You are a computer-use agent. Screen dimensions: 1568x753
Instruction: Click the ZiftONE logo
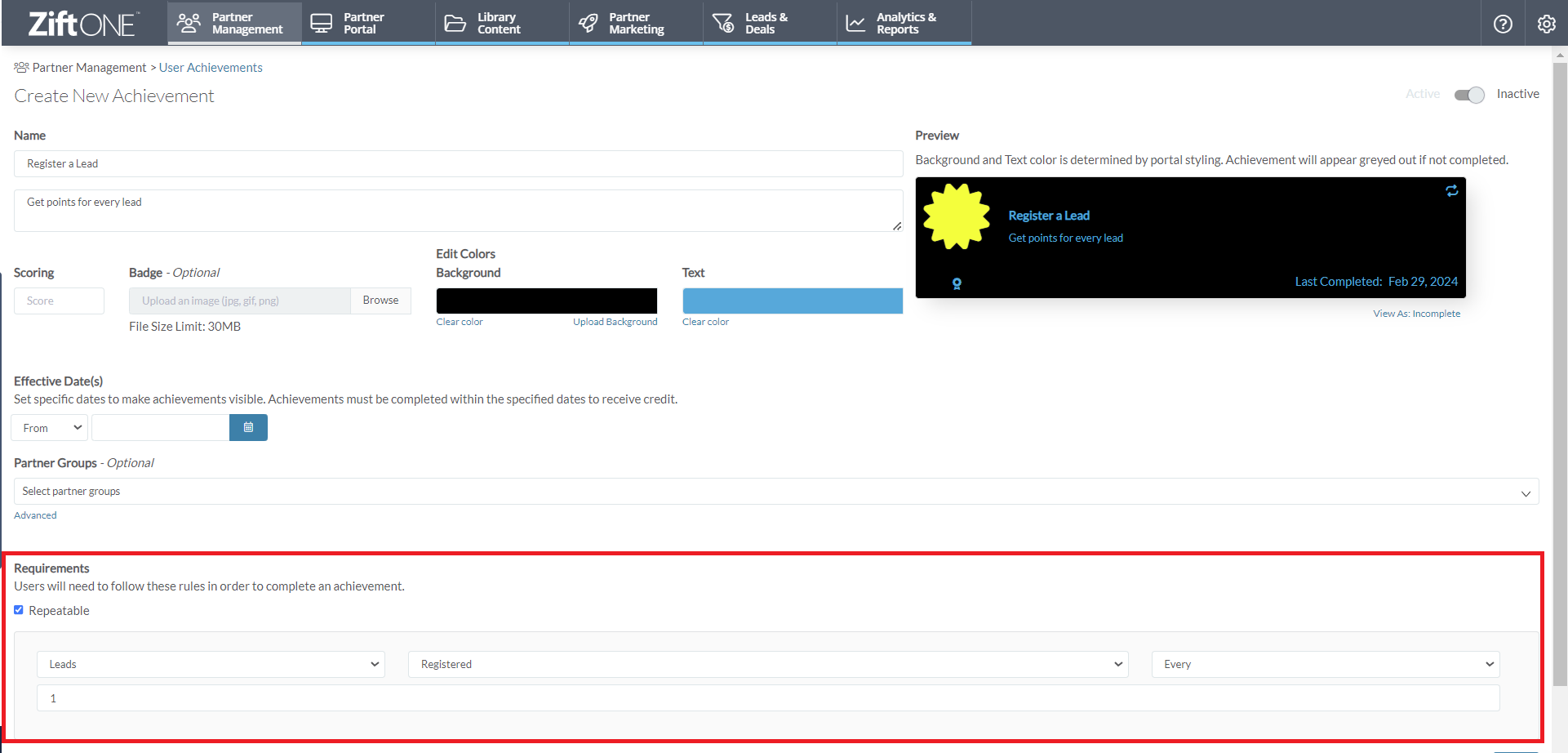click(84, 24)
